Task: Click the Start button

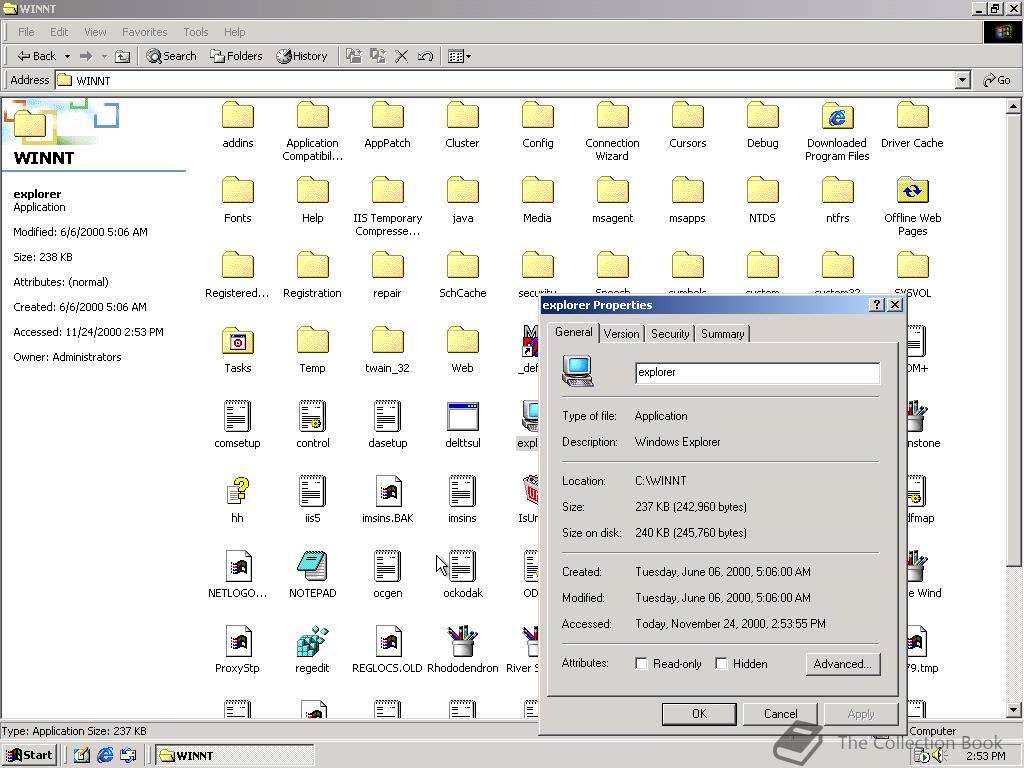Action: 29,756
